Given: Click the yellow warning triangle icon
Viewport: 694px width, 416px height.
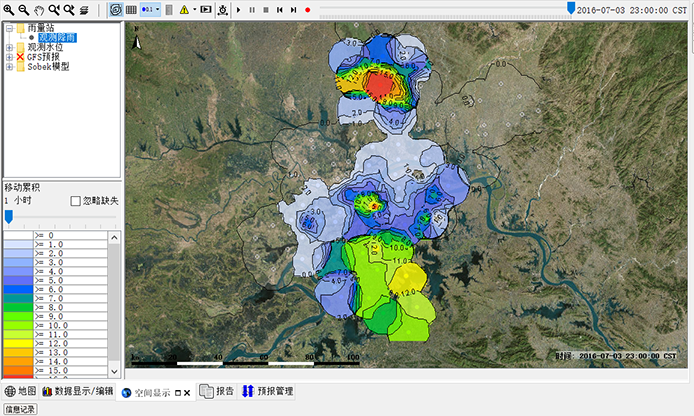Looking at the screenshot, I should point(184,9).
